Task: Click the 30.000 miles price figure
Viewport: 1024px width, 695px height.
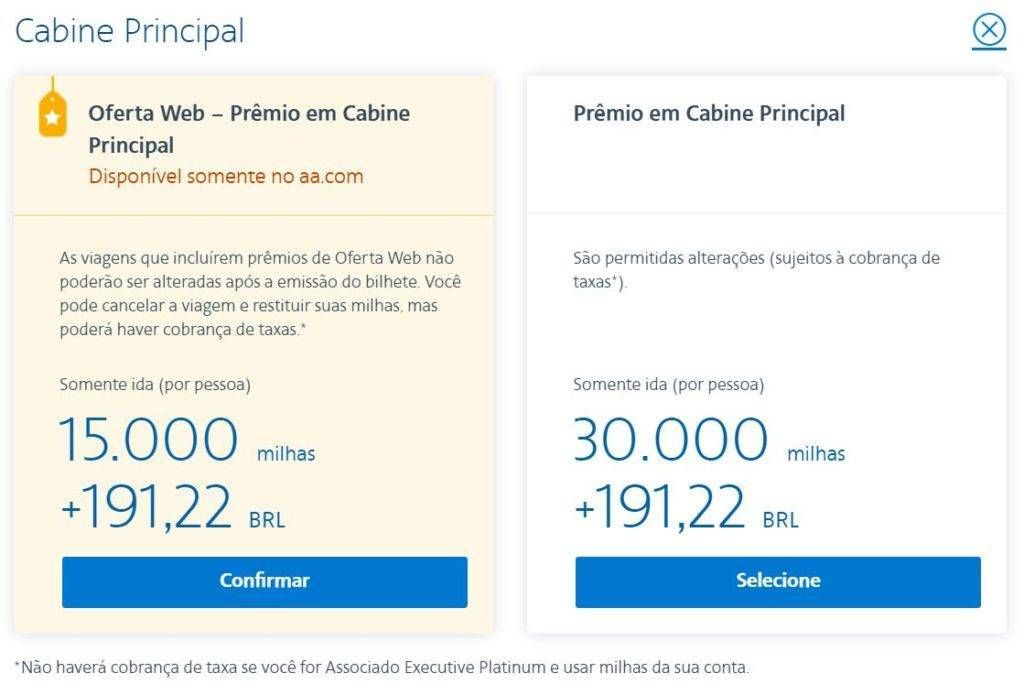Action: [x=671, y=440]
